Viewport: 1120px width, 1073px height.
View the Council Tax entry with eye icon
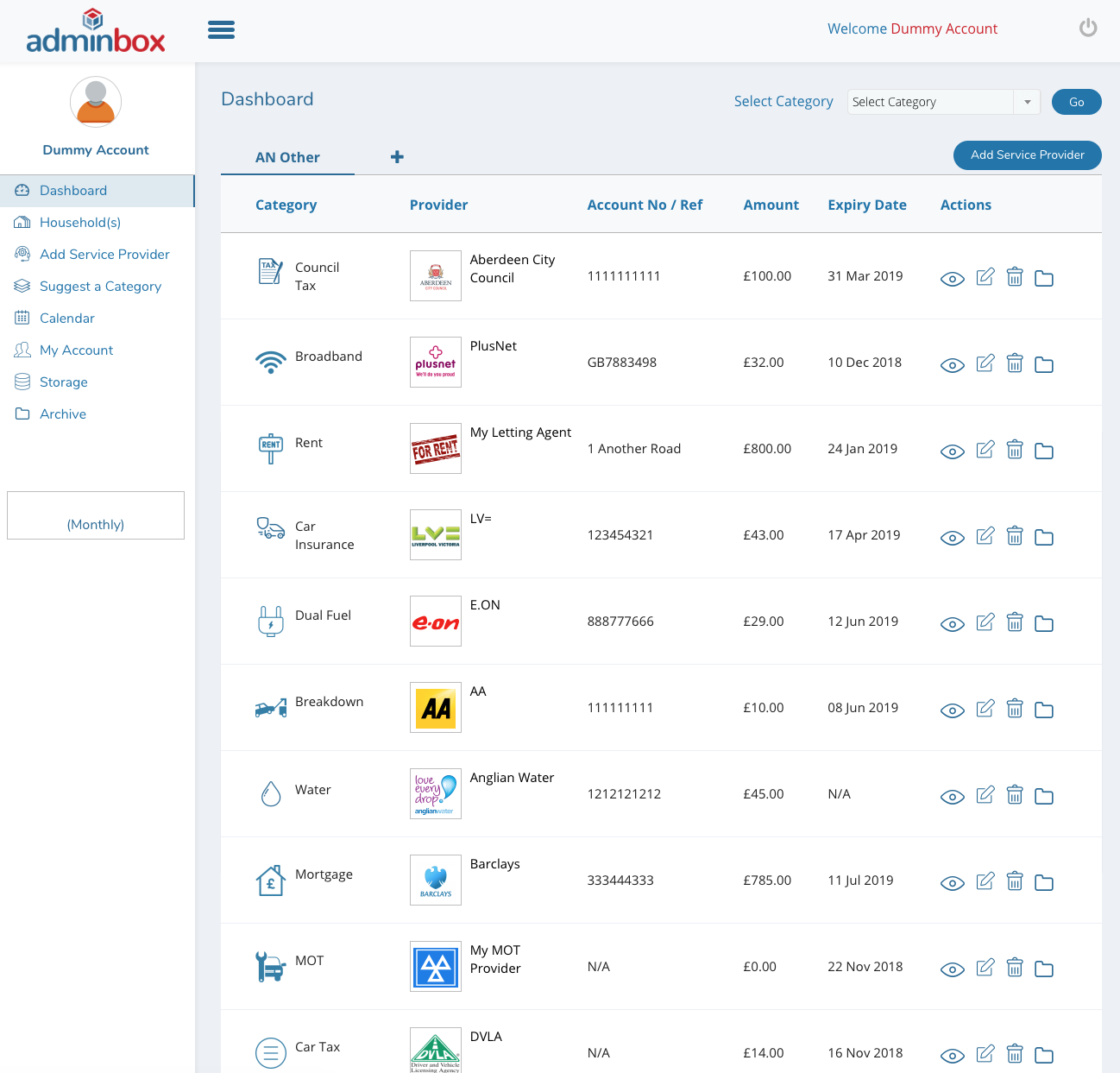pyautogui.click(x=952, y=279)
